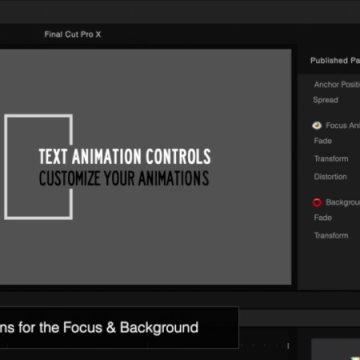The image size is (360, 360).
Task: Select Fade under Background section
Action: [x=323, y=218]
